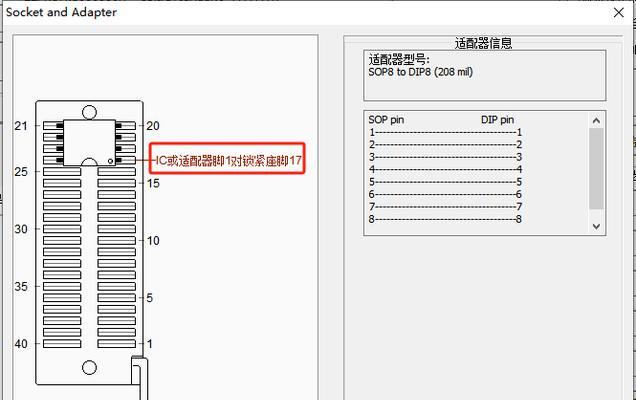Click socket pin label 25

point(21,172)
